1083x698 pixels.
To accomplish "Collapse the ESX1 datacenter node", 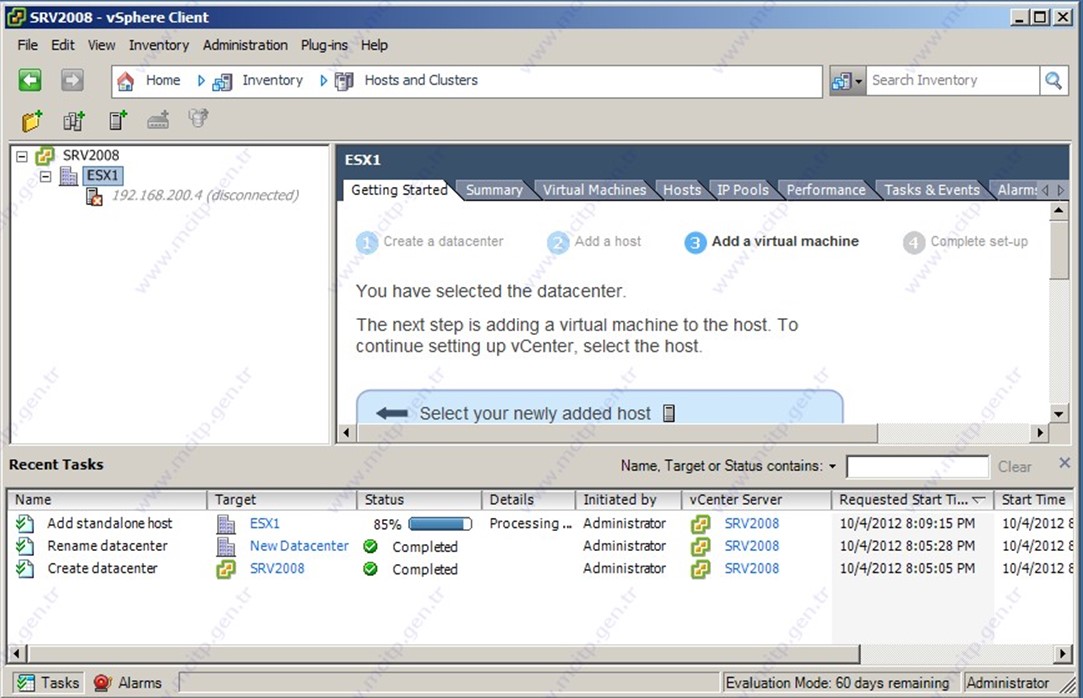I will click(x=46, y=177).
